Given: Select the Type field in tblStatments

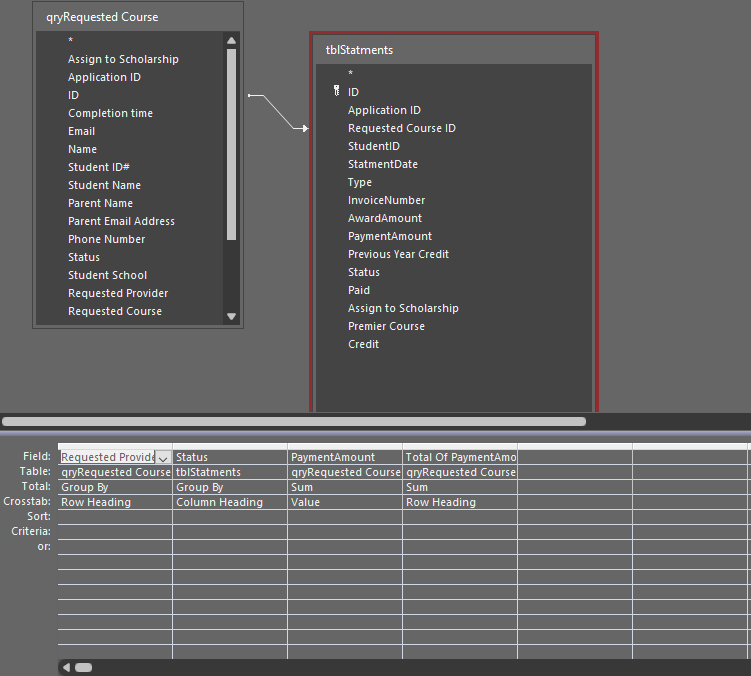Looking at the screenshot, I should [360, 183].
